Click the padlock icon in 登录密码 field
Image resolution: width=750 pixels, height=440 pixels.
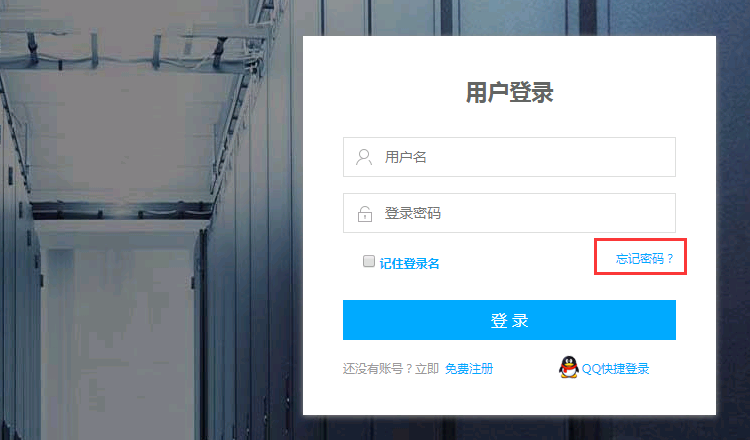pyautogui.click(x=365, y=214)
